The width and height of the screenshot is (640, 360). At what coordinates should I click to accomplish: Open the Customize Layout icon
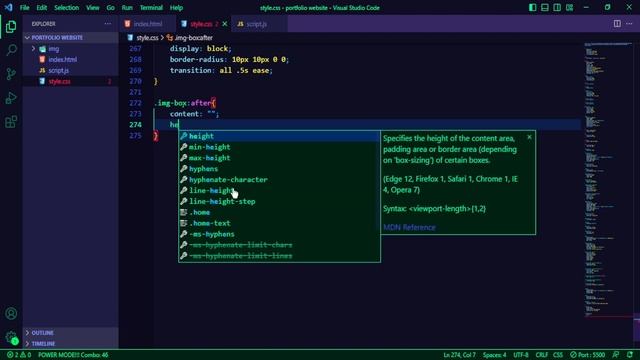(x=569, y=7)
